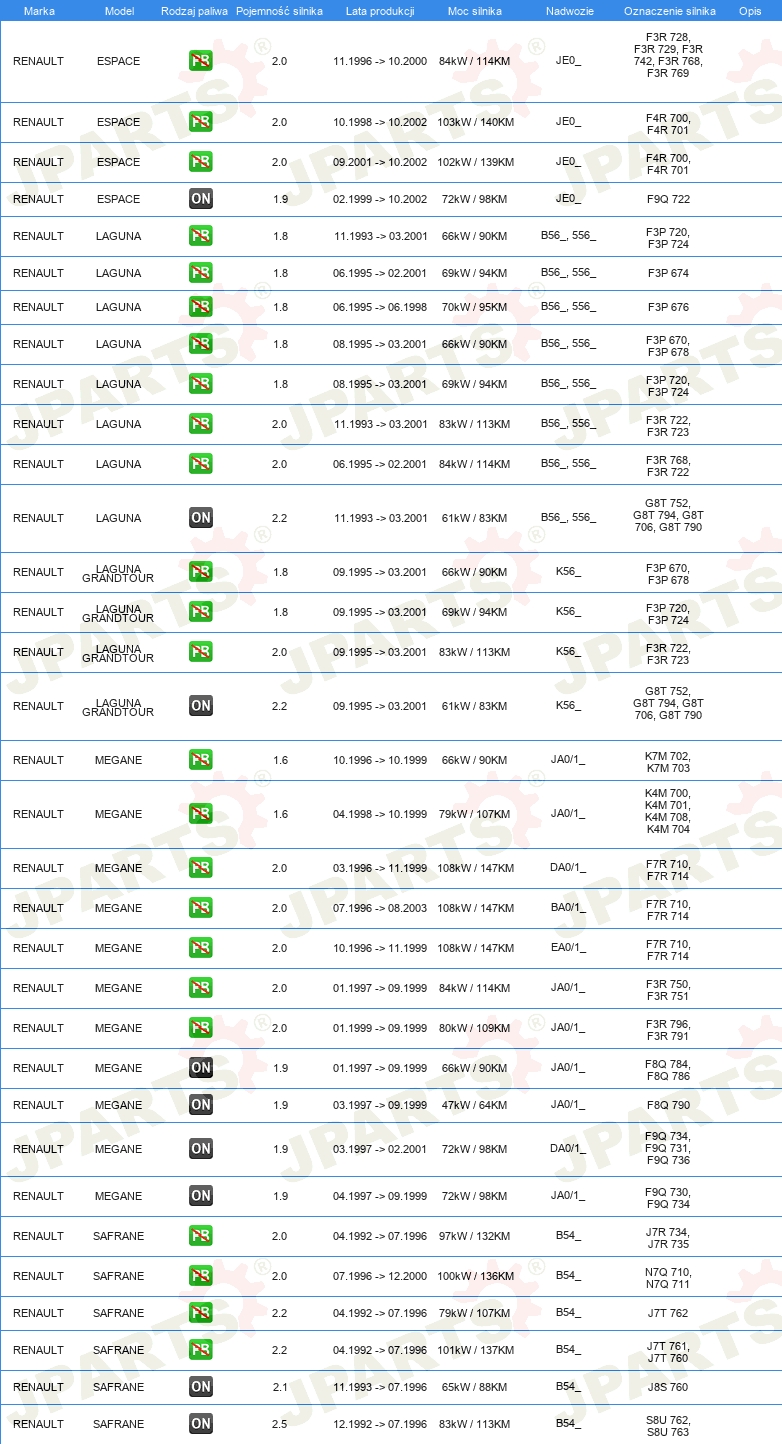Click the petrol icon for Megane 79kW/107KM

click(x=200, y=814)
